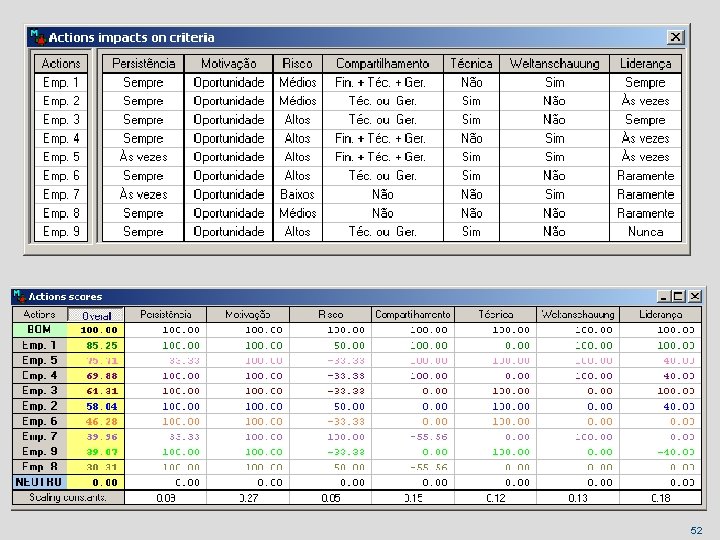Select the Compartilhamento header in scores table
720x540 pixels.
point(412,315)
